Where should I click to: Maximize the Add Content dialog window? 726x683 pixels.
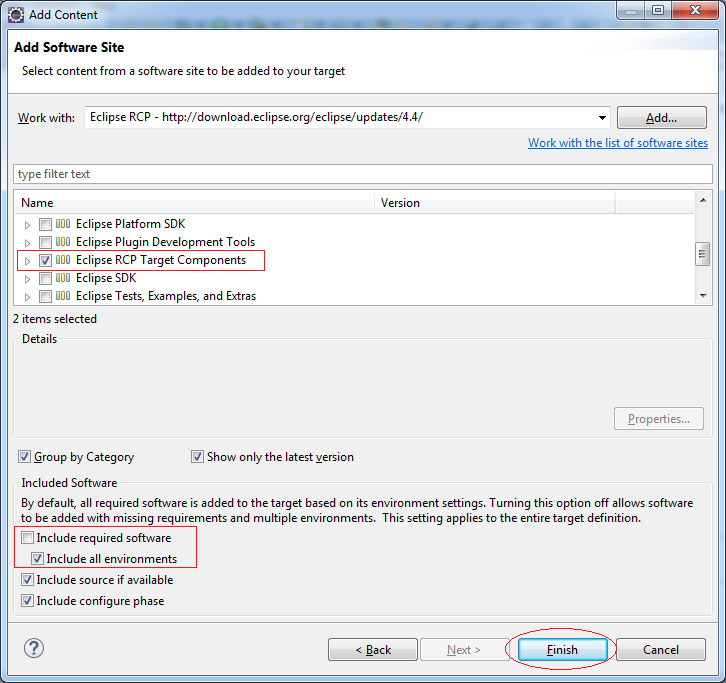click(657, 10)
